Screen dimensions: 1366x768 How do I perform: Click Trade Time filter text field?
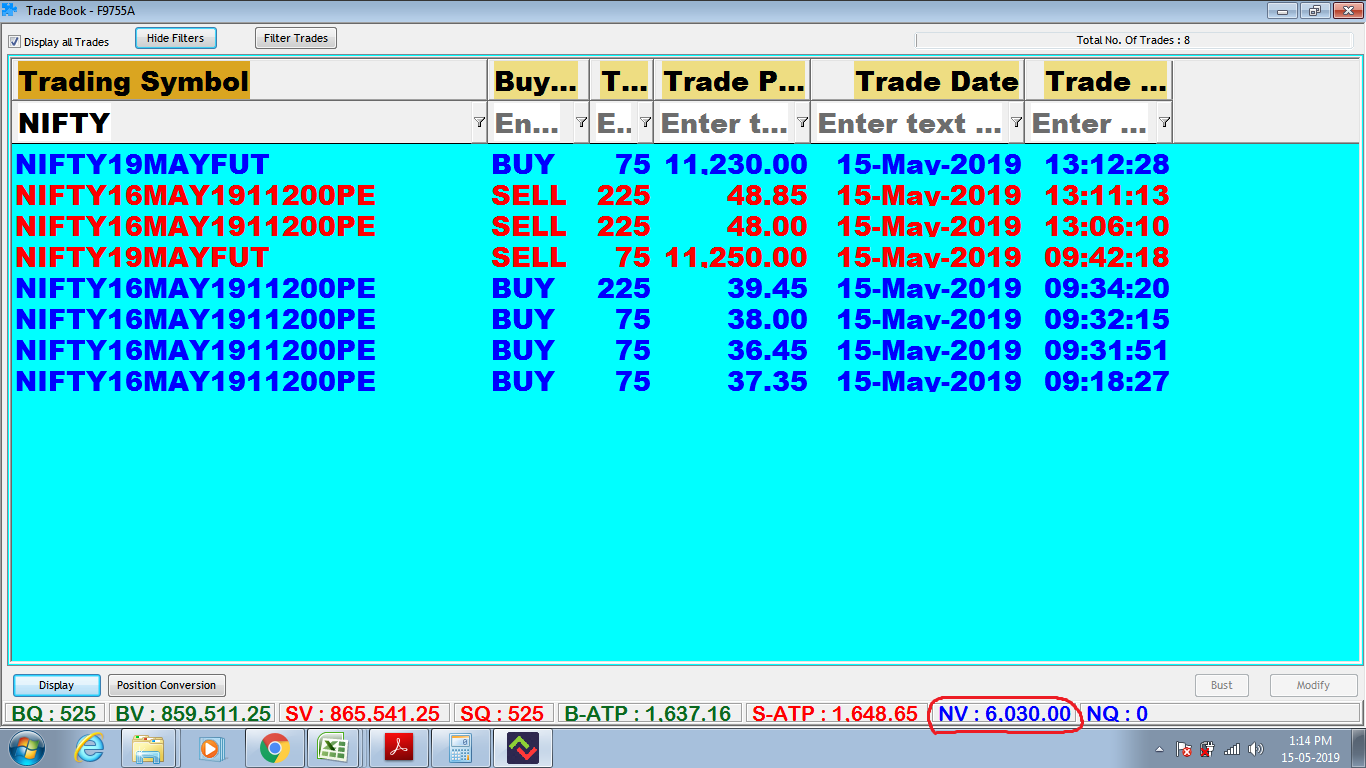[1092, 122]
